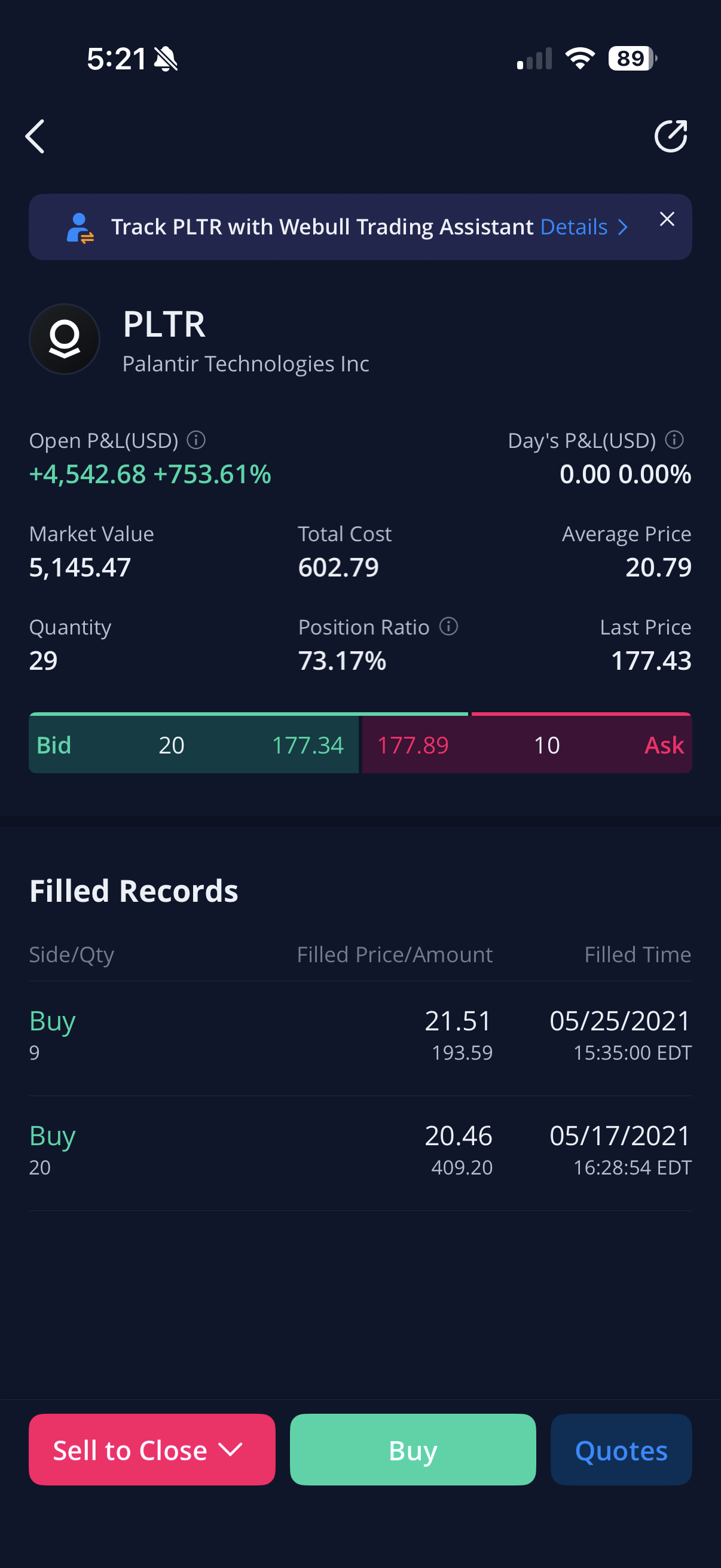
Task: Select the Ask price 177.89
Action: (x=413, y=745)
